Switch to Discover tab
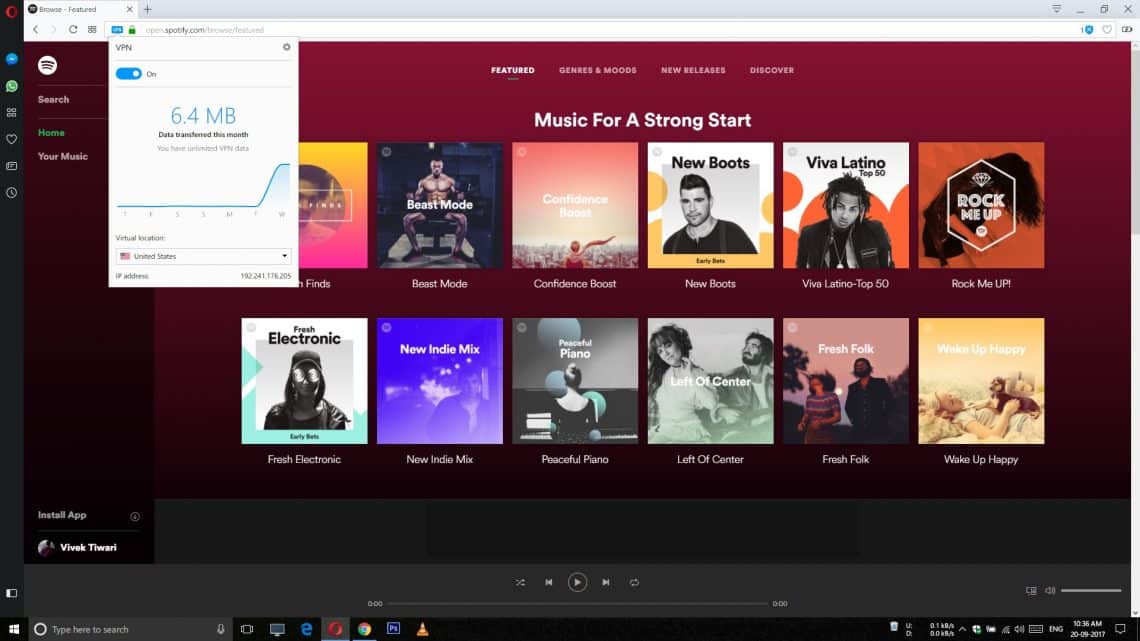 click(771, 70)
